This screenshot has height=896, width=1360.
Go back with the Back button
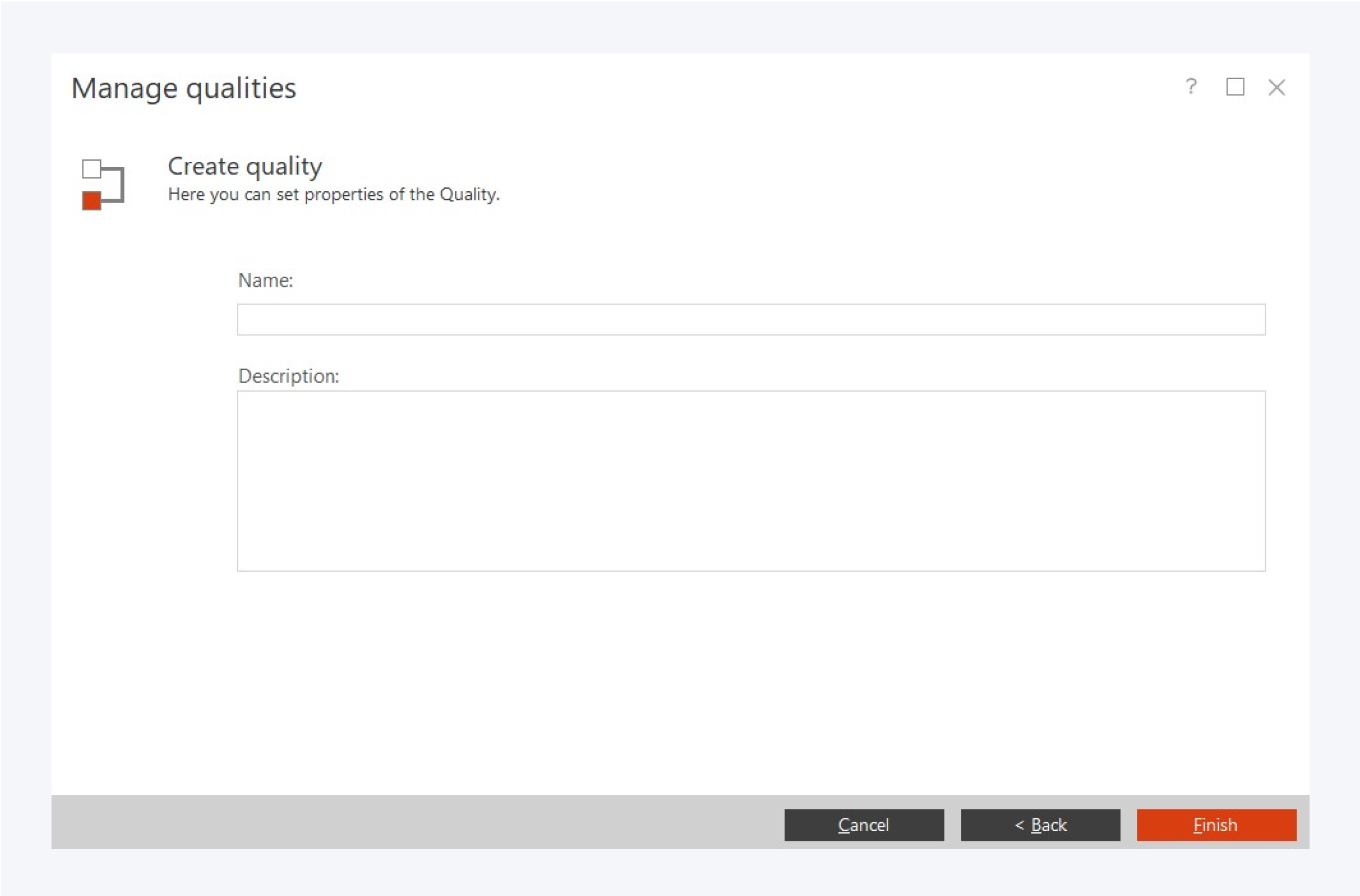[x=1040, y=825]
